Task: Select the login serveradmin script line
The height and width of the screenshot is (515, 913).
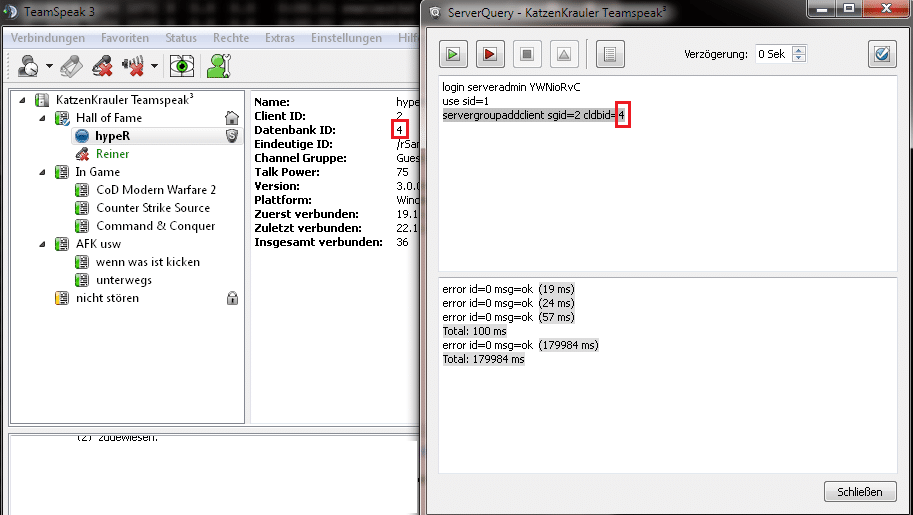Action: tap(511, 87)
